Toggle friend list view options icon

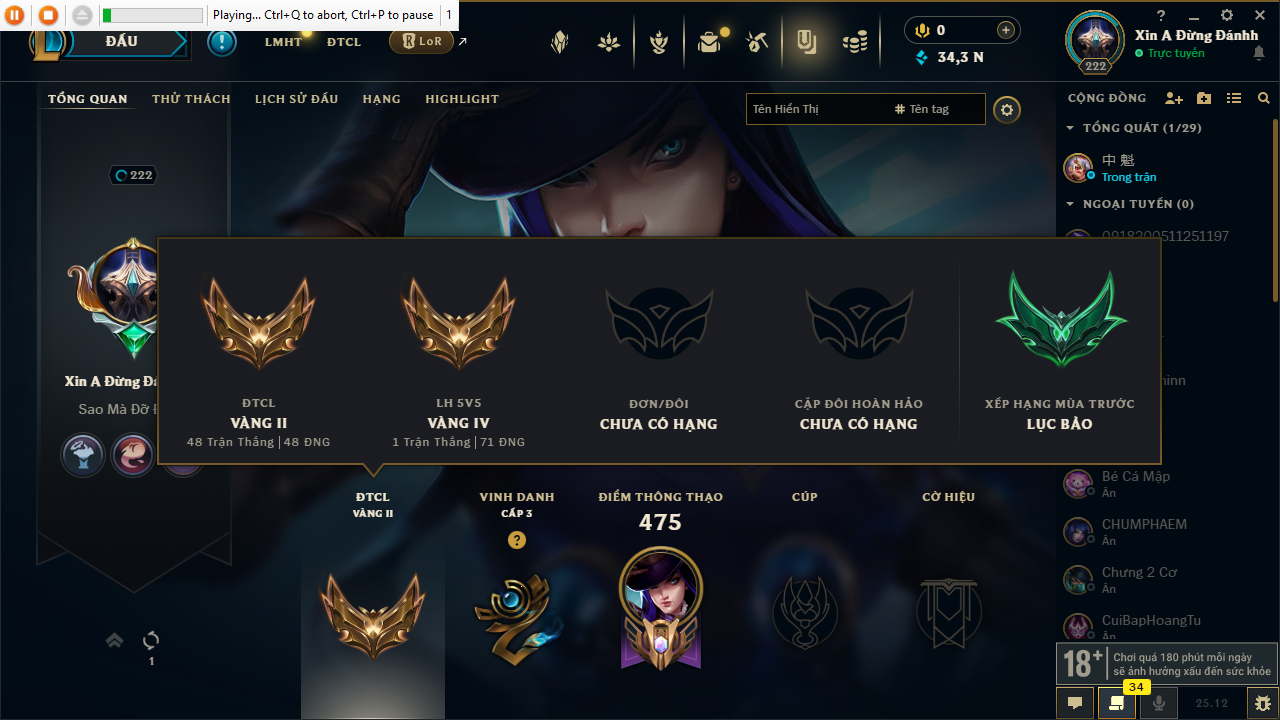click(x=1234, y=98)
